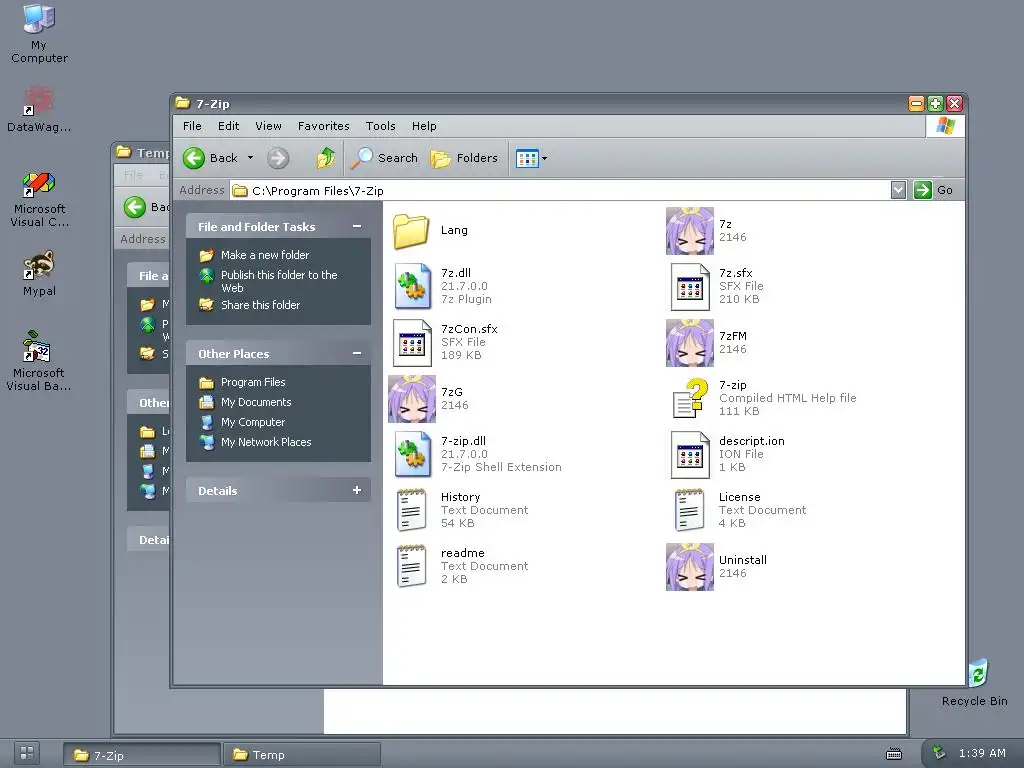Screen dimensions: 1024x768
Task: Open the View menu
Action: point(268,126)
